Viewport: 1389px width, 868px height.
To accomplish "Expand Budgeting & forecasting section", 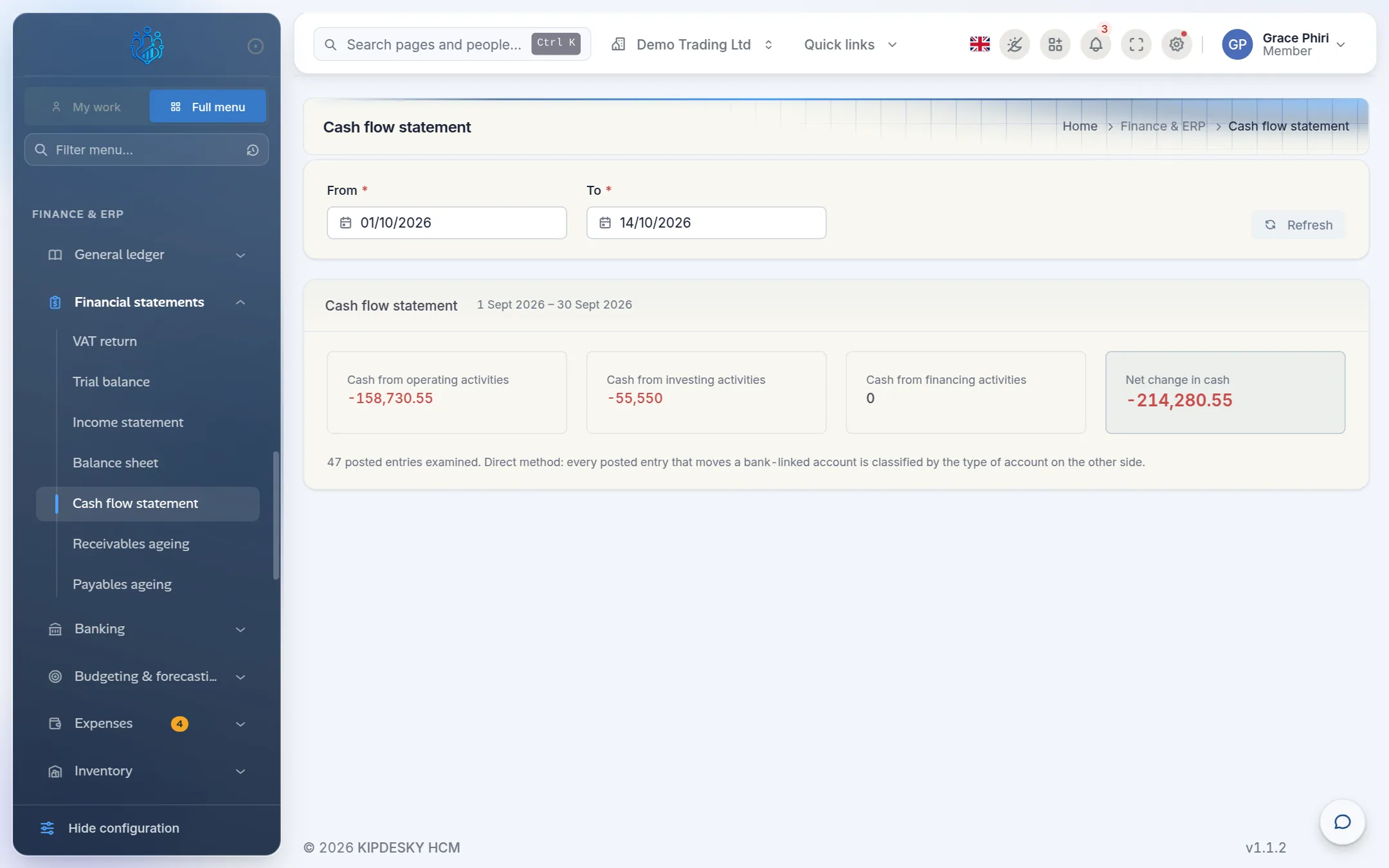I will coord(147,676).
